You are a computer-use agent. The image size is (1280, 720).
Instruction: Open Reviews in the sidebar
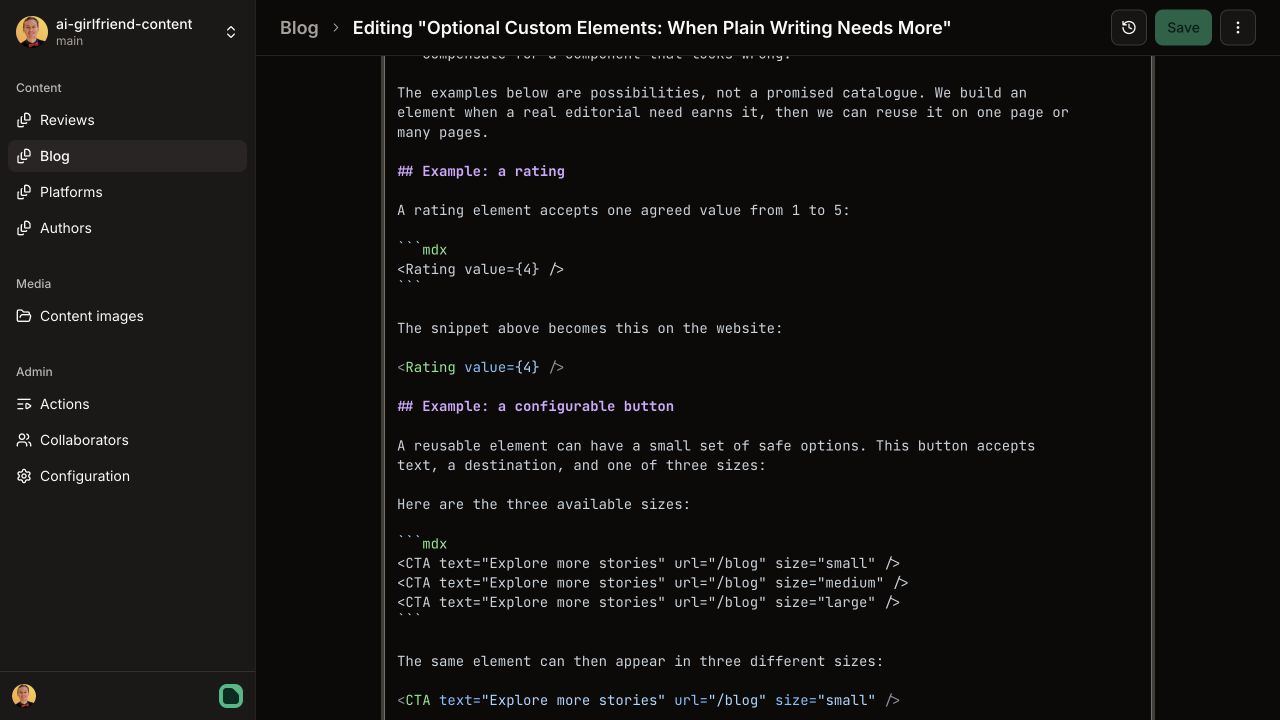[x=127, y=120]
